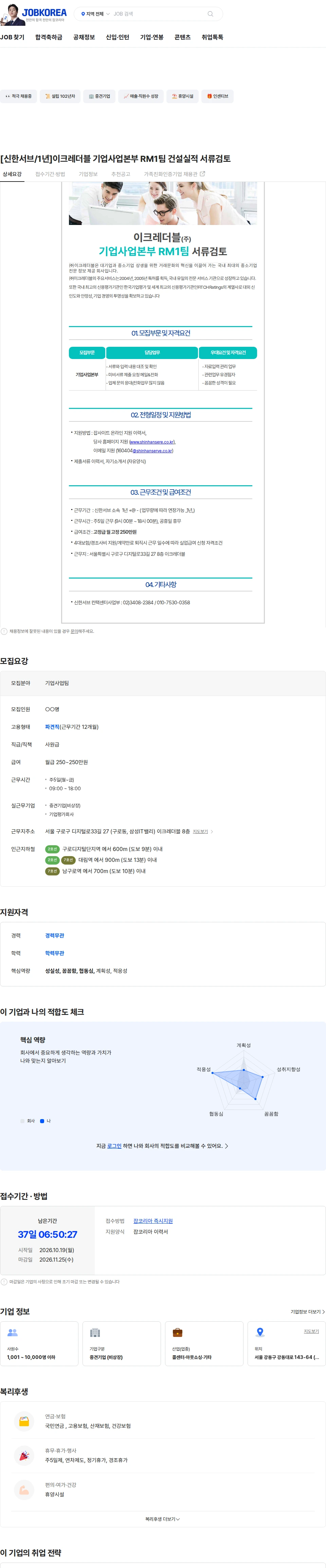Click the 매출·직원수 성장 tag
326x1568 pixels.
coord(141,96)
